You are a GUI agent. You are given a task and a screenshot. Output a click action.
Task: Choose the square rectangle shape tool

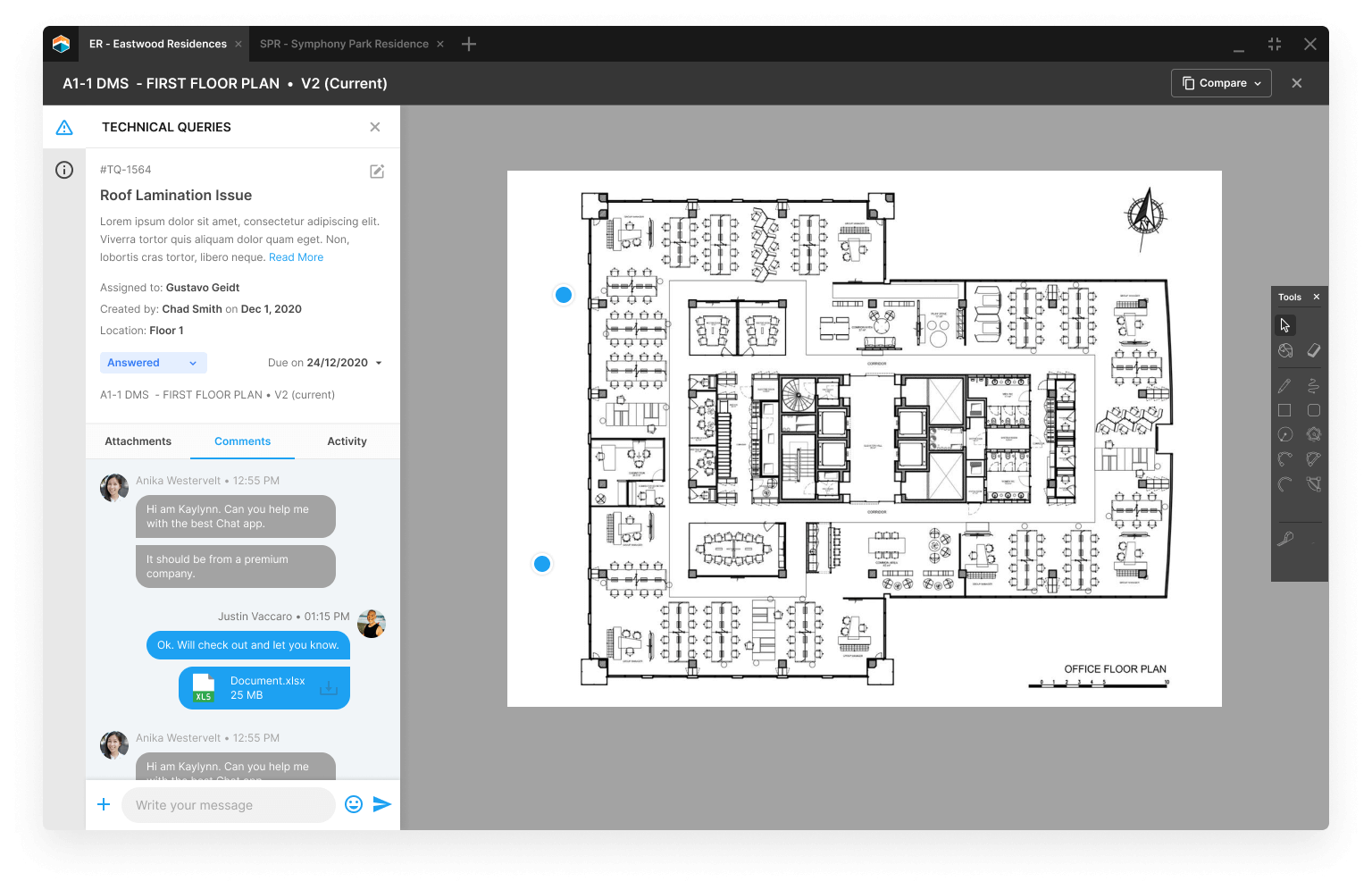point(1284,410)
